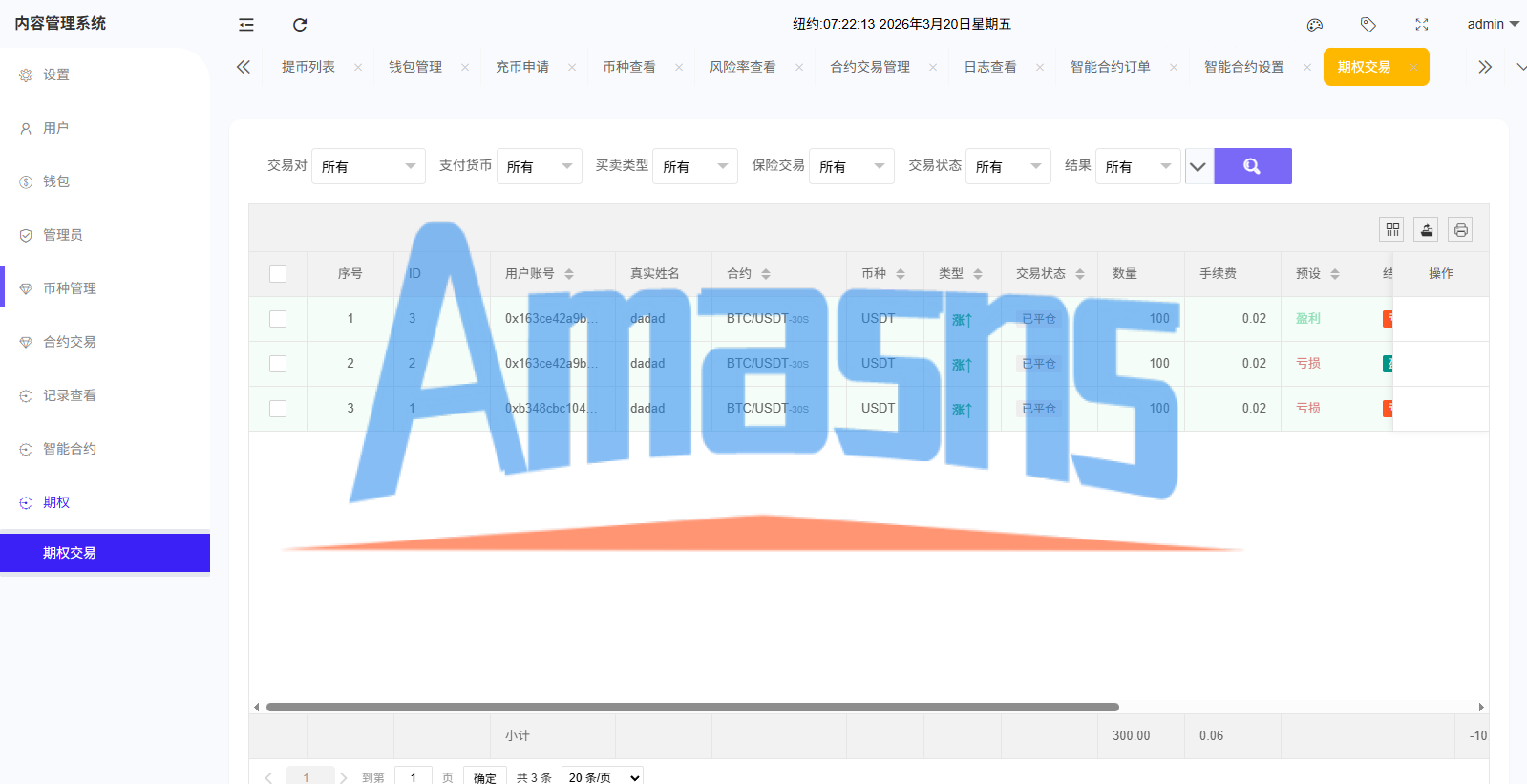
Task: Open the 结果 dropdown
Action: pyautogui.click(x=1138, y=166)
